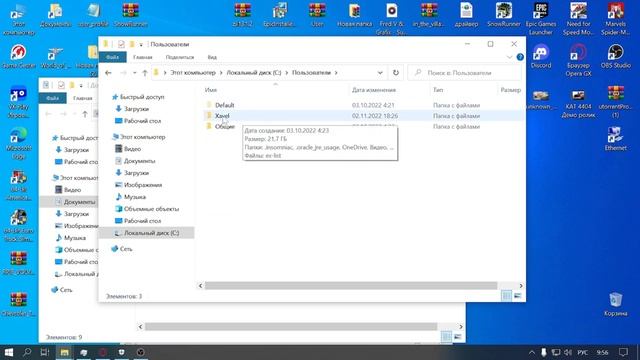
Task: Sort by the Тип column header
Action: pos(438,90)
